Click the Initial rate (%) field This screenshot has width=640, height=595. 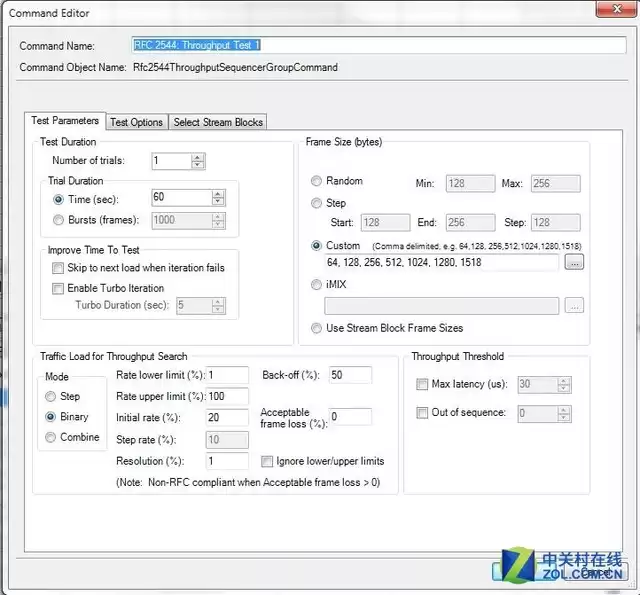(x=228, y=417)
